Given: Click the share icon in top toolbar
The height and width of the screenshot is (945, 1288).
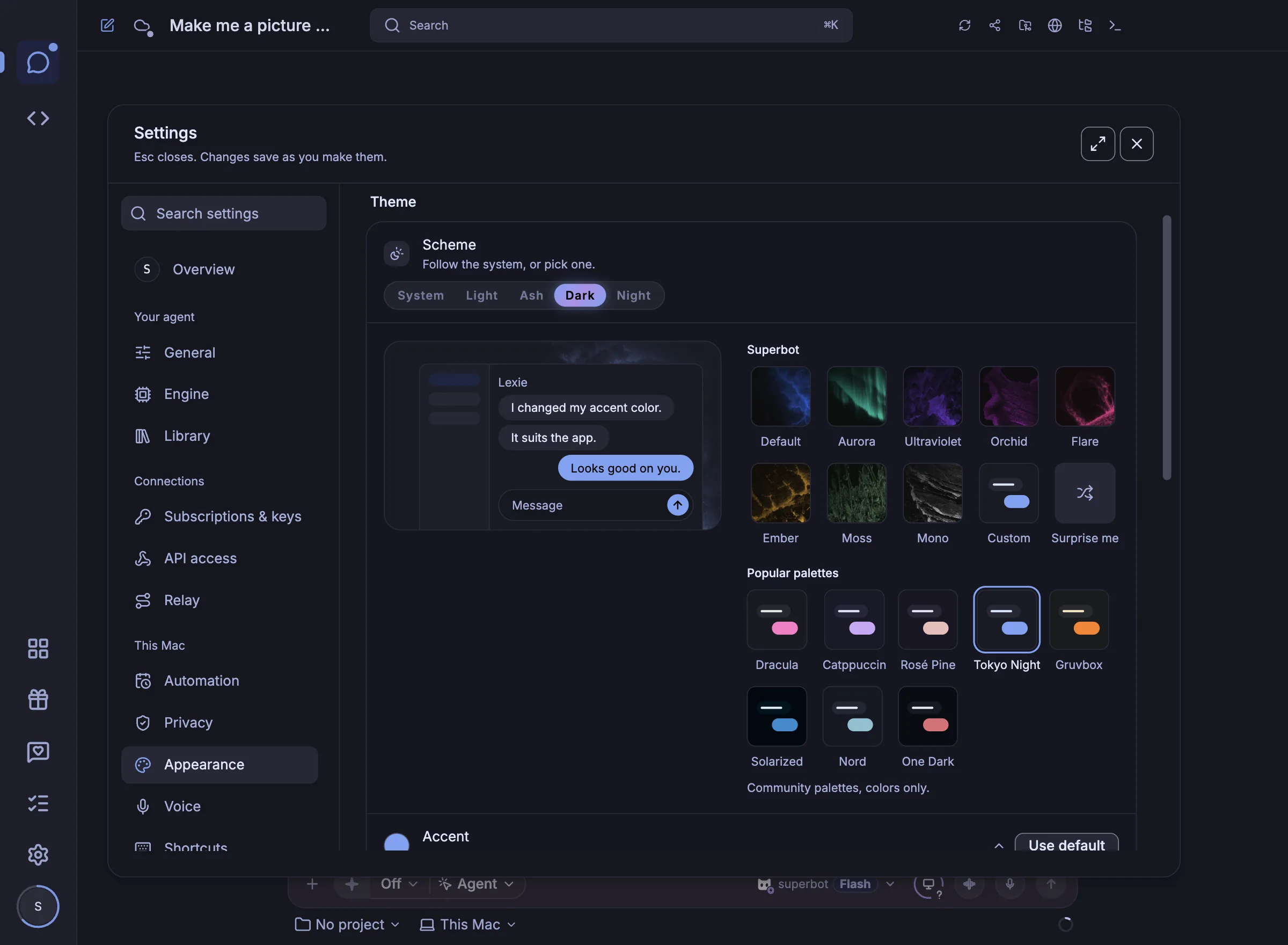Looking at the screenshot, I should click(x=995, y=25).
